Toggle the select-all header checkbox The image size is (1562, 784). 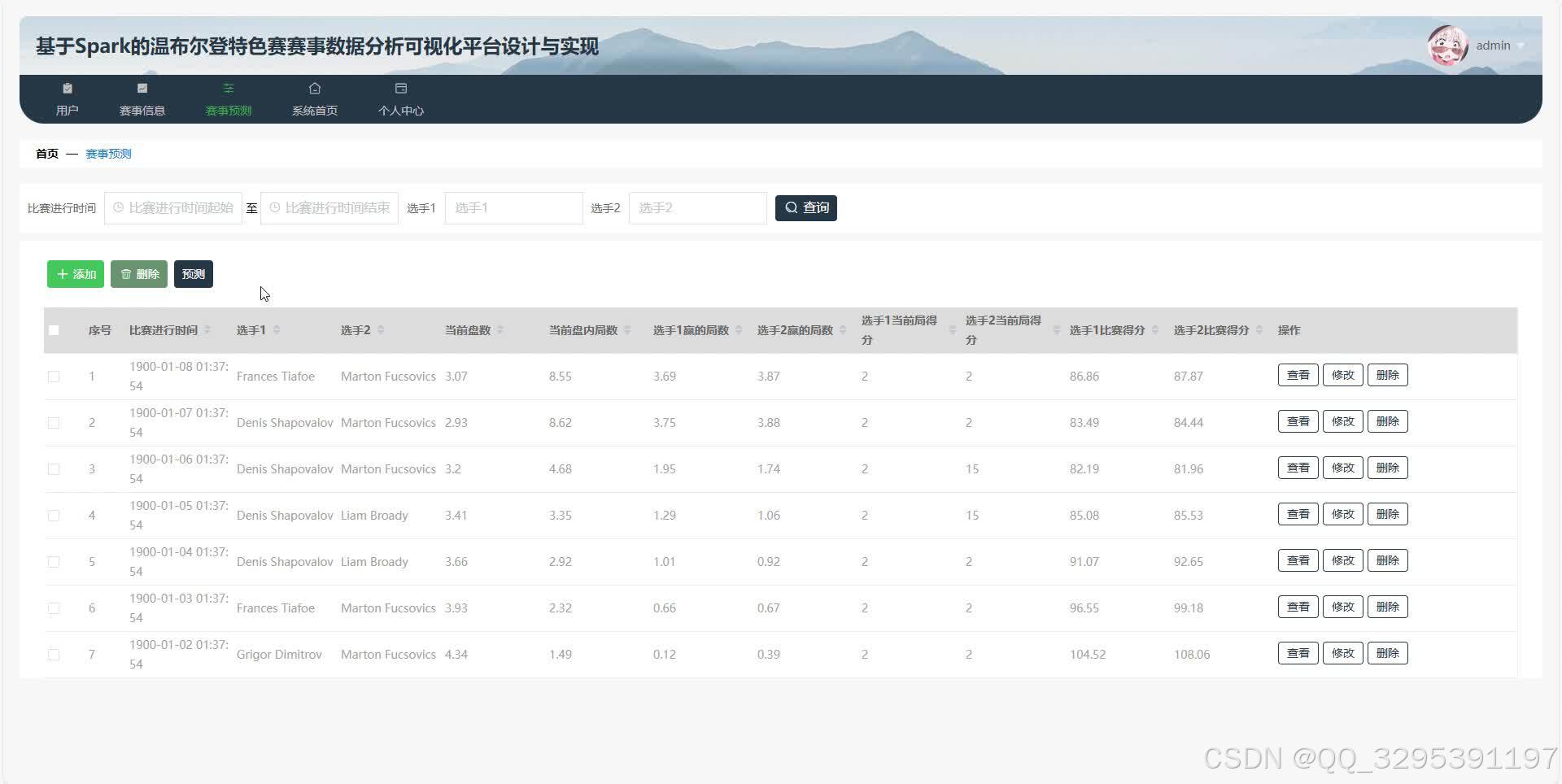coord(54,330)
